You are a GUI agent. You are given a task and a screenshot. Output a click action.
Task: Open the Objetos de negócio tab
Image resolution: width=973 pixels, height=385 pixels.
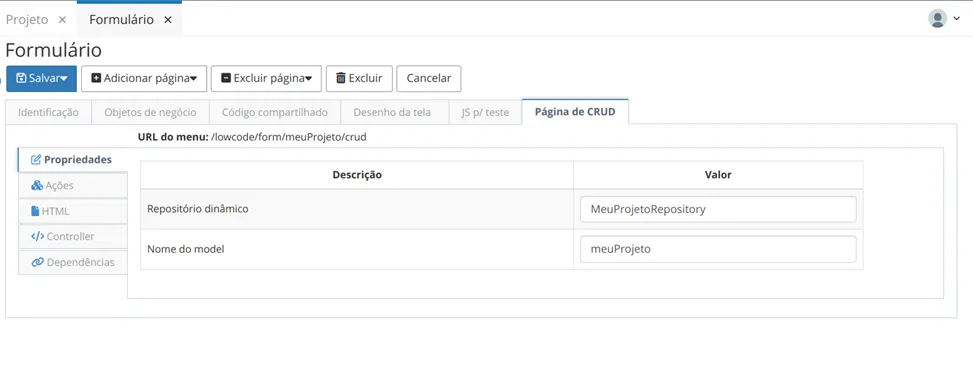(x=150, y=112)
